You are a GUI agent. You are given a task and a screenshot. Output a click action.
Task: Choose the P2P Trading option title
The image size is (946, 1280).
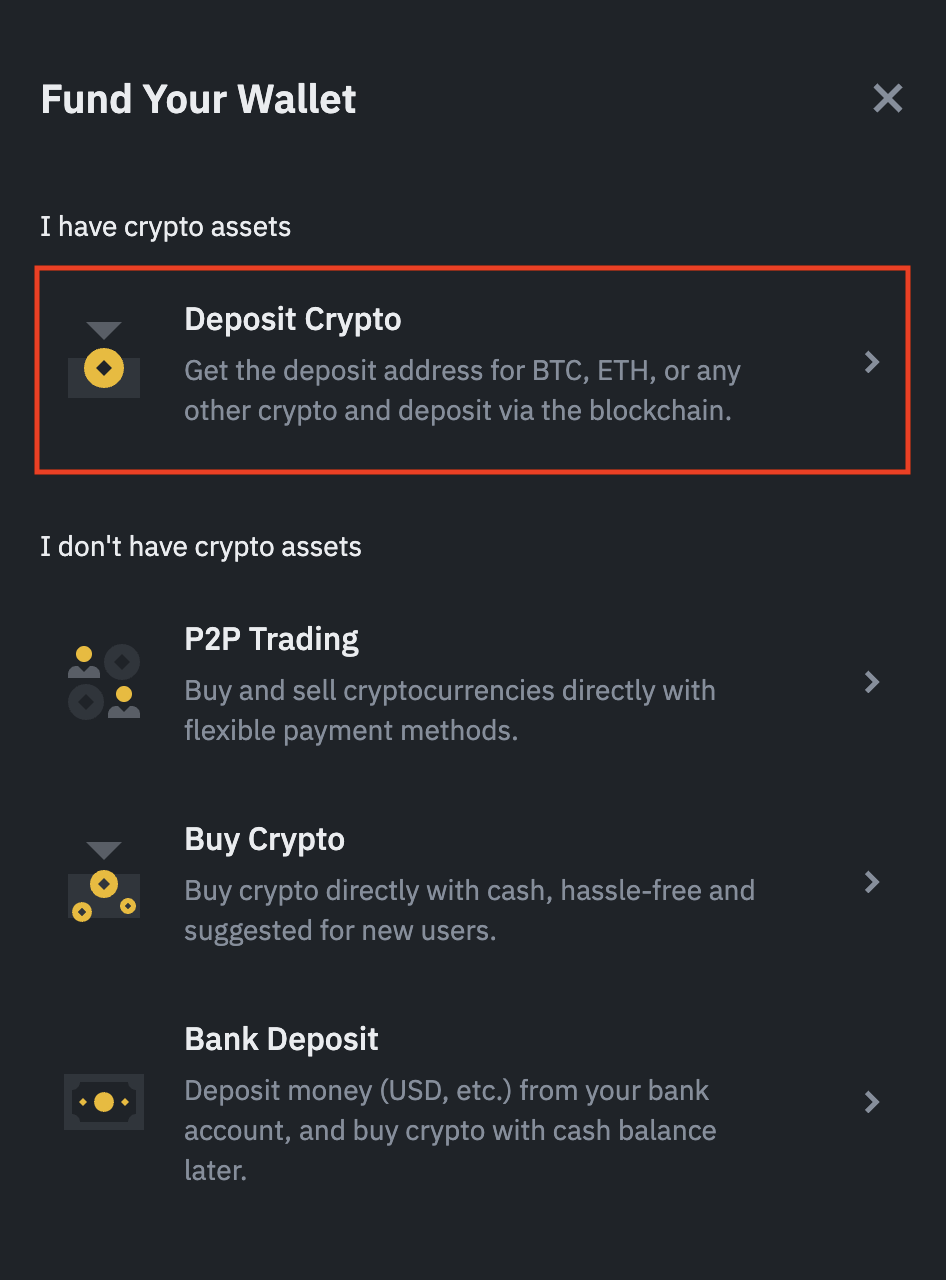tap(271, 639)
